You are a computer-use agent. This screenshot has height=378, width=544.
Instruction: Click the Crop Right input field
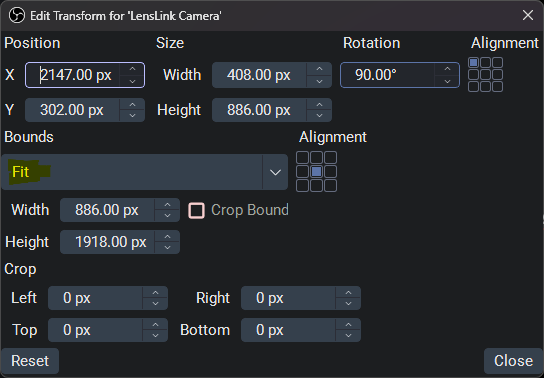(301, 298)
